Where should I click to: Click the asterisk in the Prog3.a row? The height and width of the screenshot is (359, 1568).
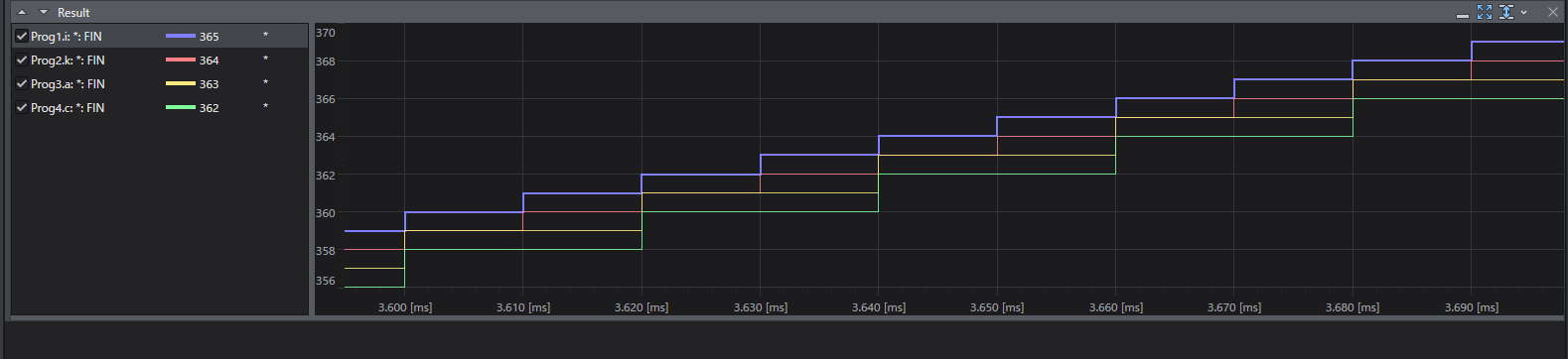coord(265,83)
